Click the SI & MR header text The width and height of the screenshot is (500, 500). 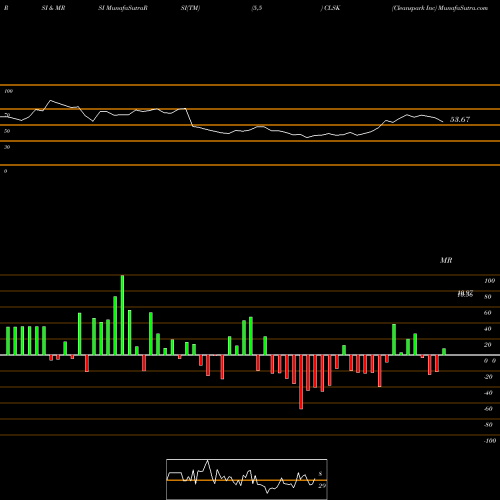point(53,8)
